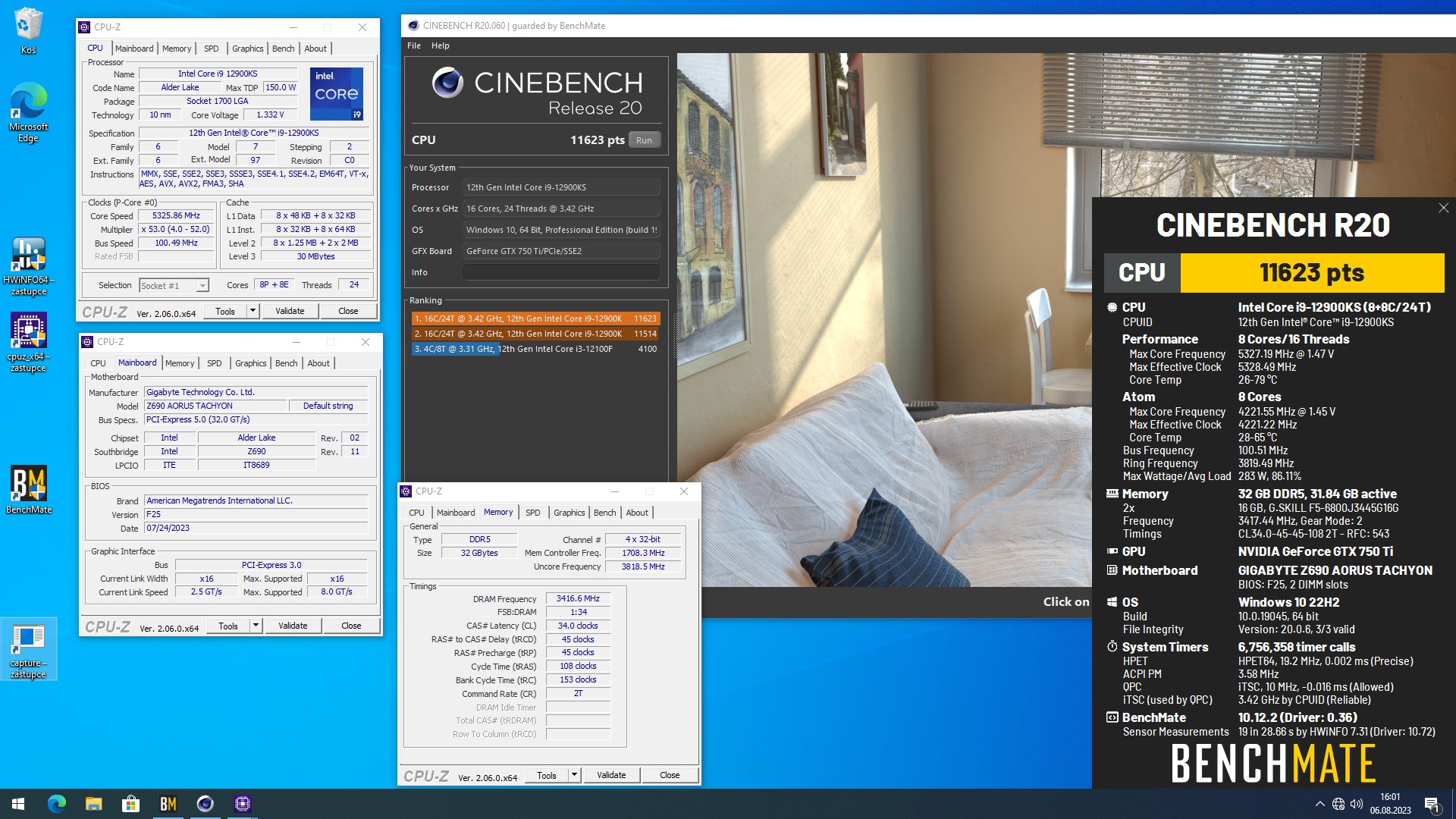Expand Tools dropdown arrow in top CPU-Z window
Image resolution: width=1456 pixels, height=819 pixels.
pos(253,311)
